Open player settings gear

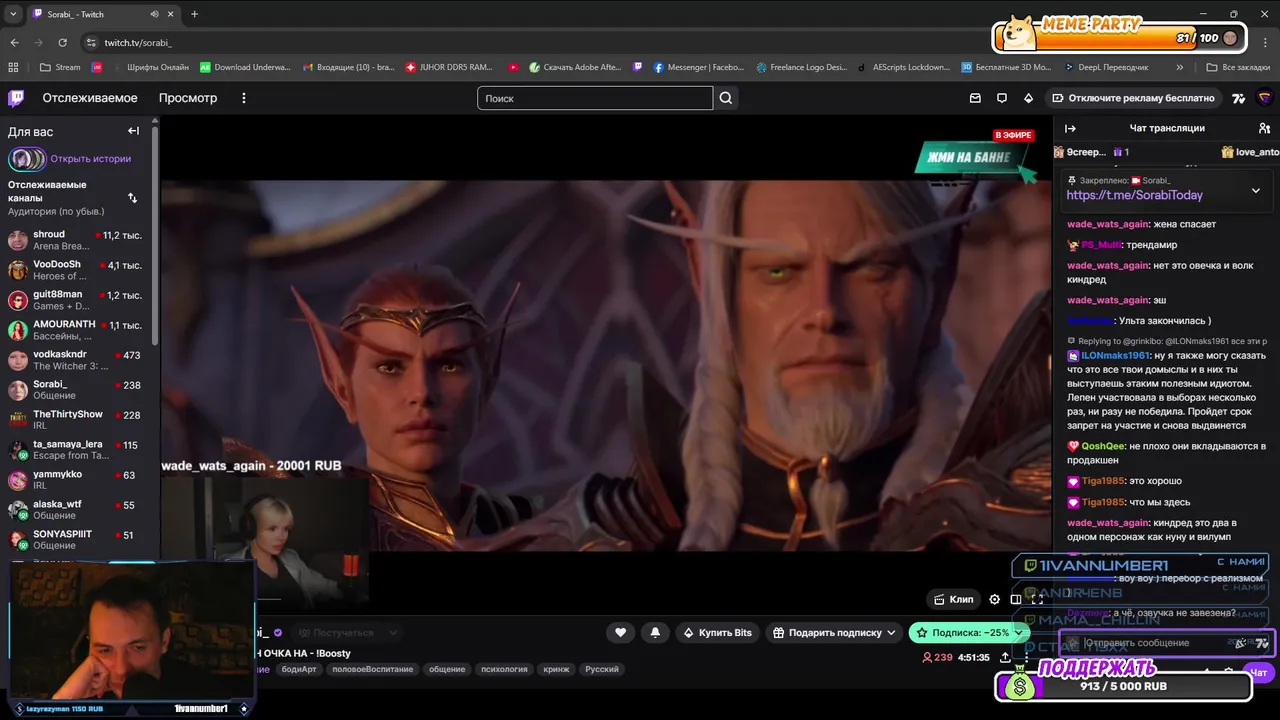click(994, 599)
